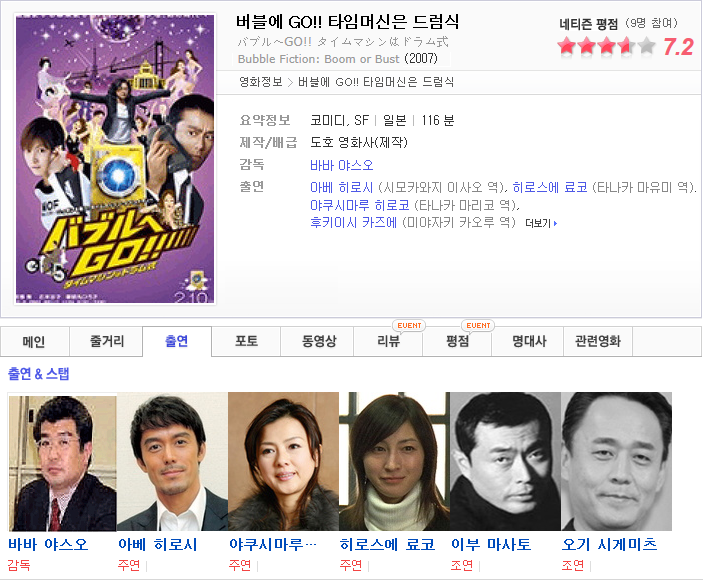The height and width of the screenshot is (581, 703).
Task: Click the EVENT badge above 리뷰
Action: coord(409,325)
